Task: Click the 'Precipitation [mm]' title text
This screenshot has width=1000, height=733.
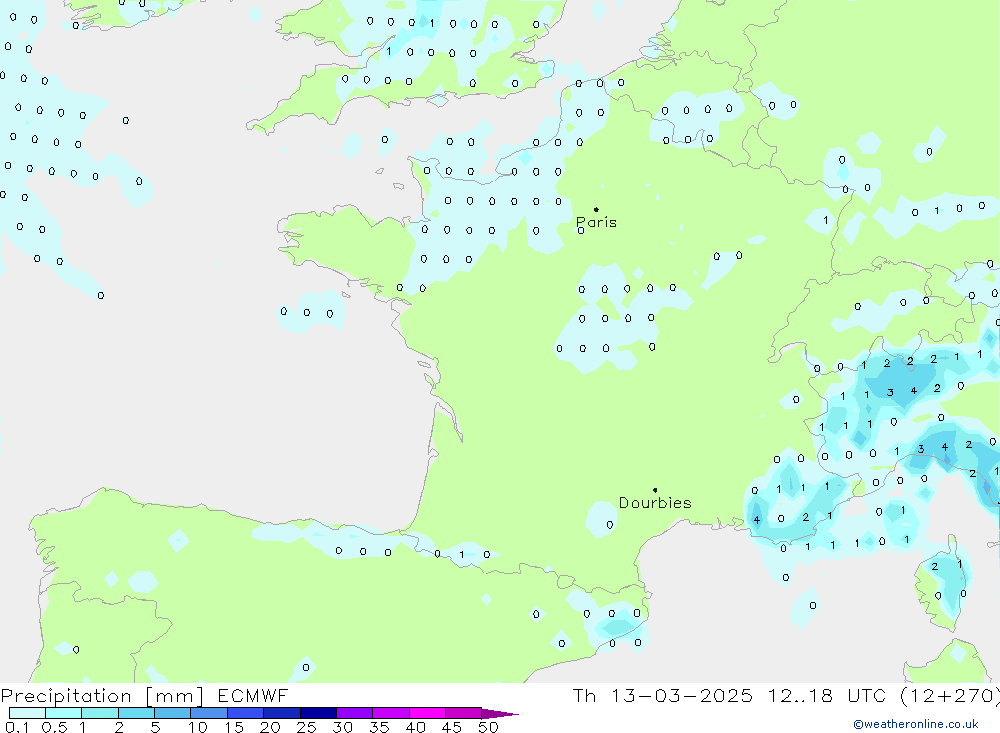Action: point(102,696)
